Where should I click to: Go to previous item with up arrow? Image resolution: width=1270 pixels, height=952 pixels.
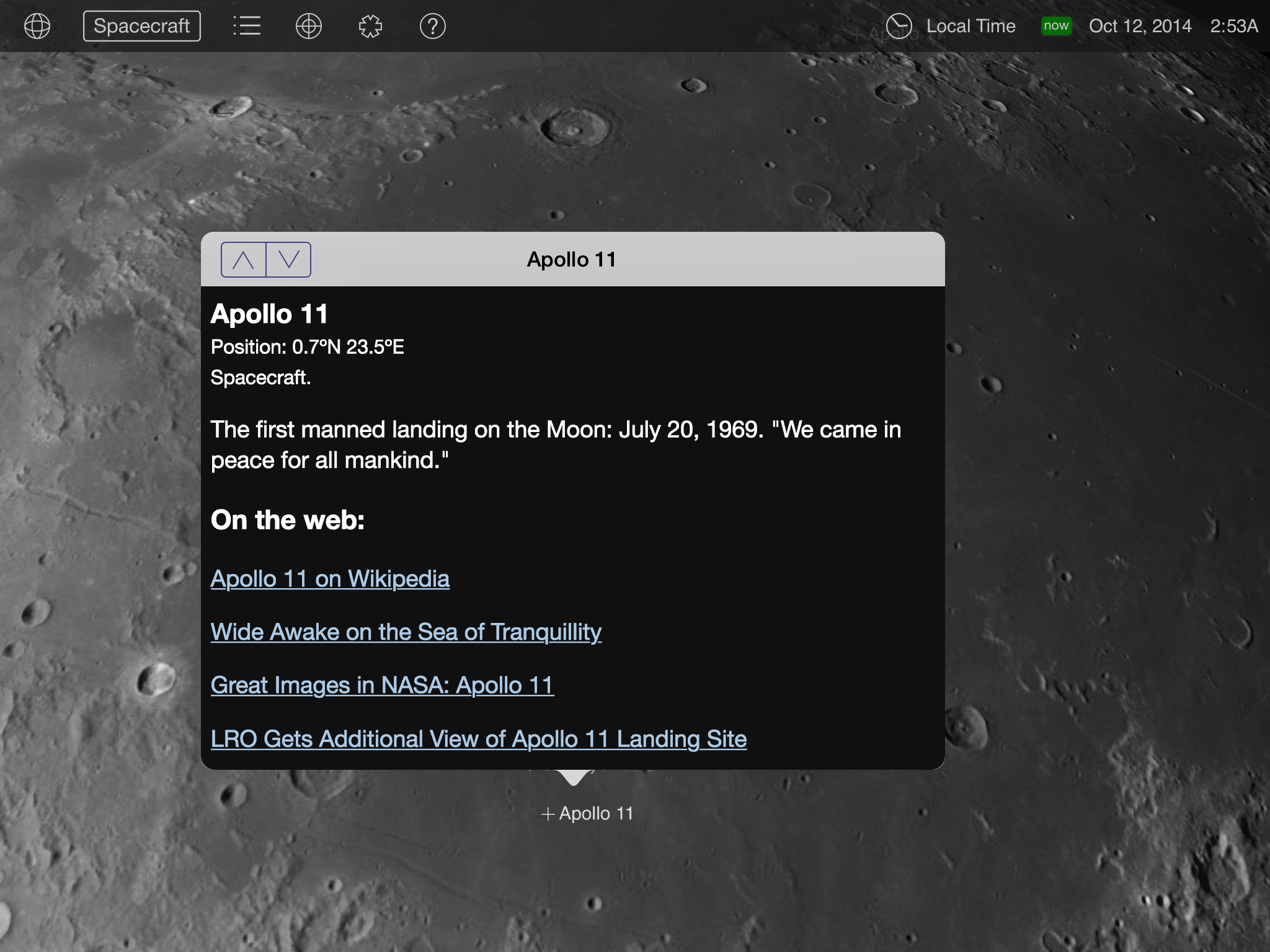(244, 260)
